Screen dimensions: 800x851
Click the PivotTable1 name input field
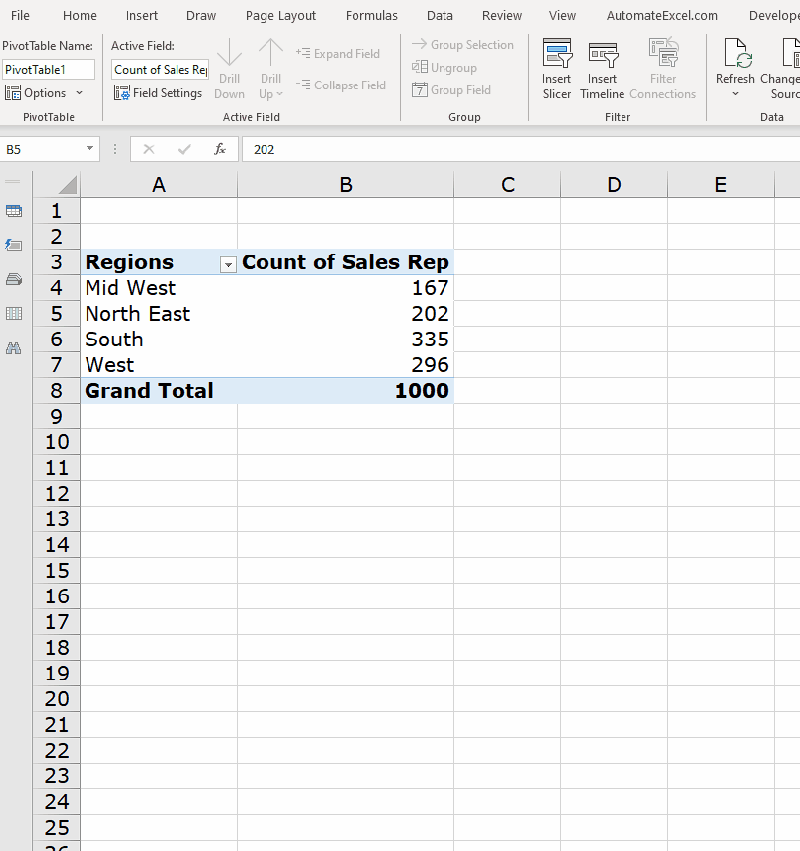[x=47, y=69]
